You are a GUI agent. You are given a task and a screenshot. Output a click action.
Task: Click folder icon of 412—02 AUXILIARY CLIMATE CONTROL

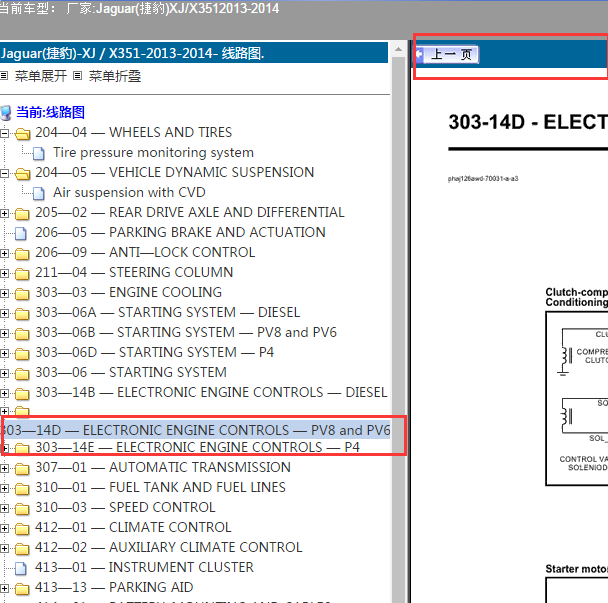[22, 549]
